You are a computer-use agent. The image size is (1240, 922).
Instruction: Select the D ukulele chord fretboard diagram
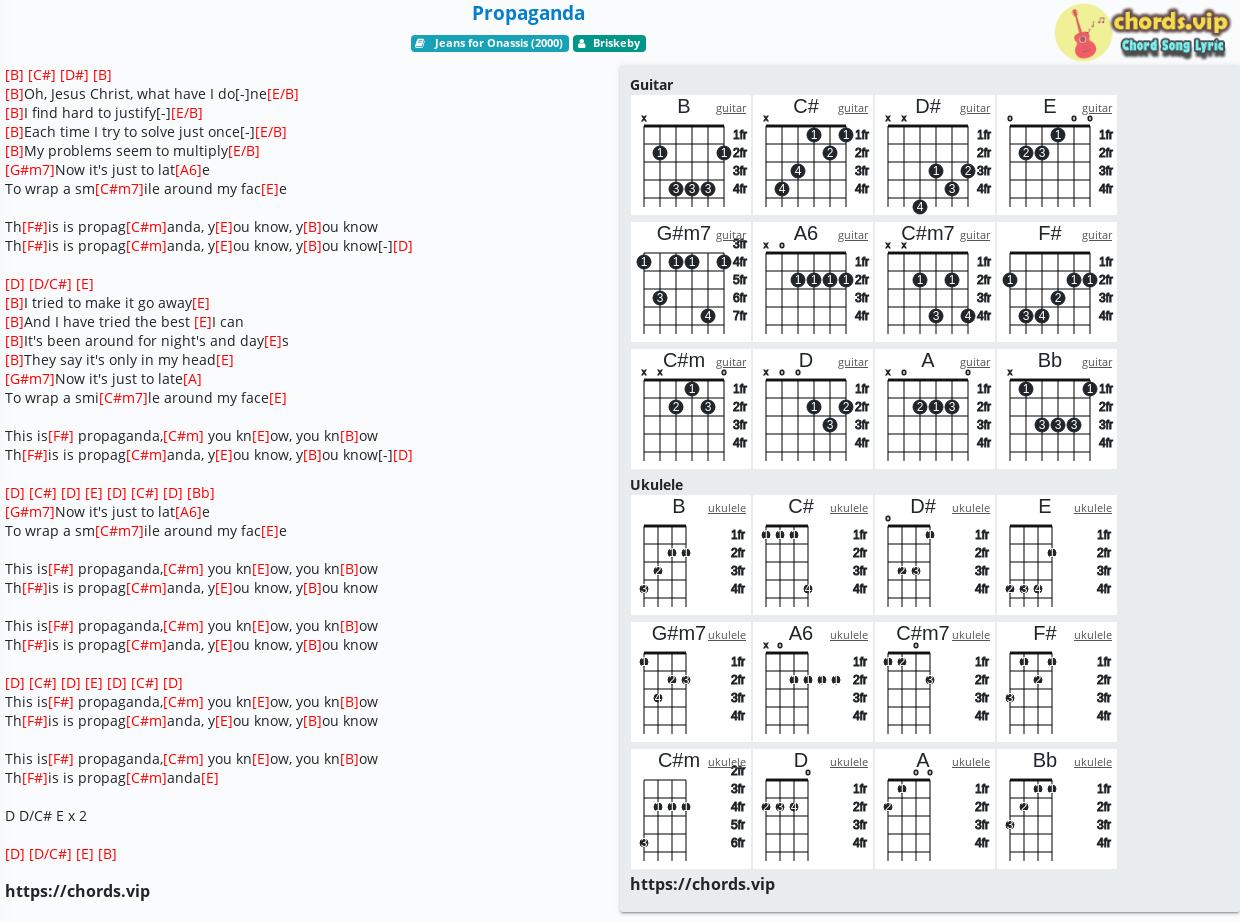[813, 809]
